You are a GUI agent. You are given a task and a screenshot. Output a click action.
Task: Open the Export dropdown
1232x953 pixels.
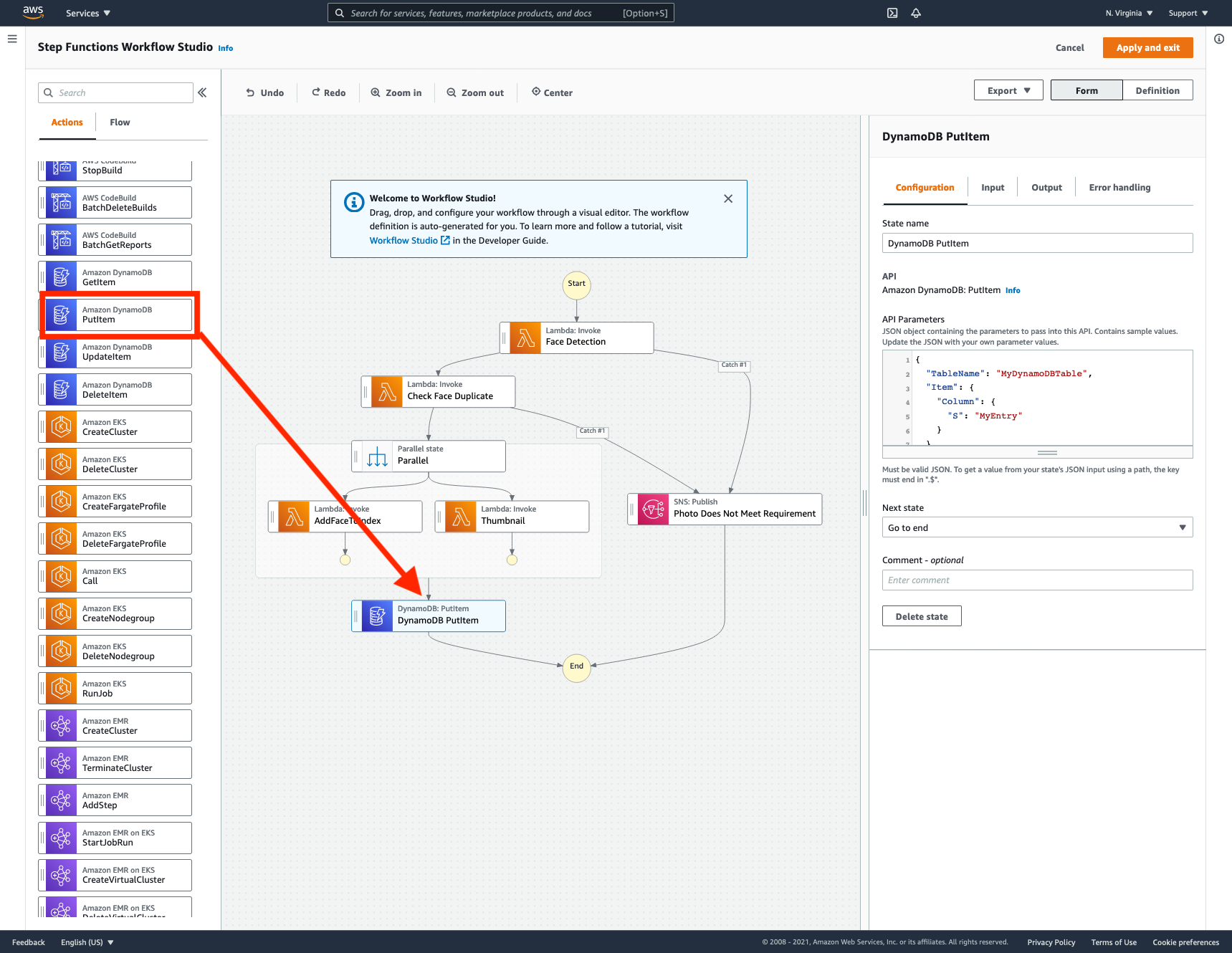1008,90
